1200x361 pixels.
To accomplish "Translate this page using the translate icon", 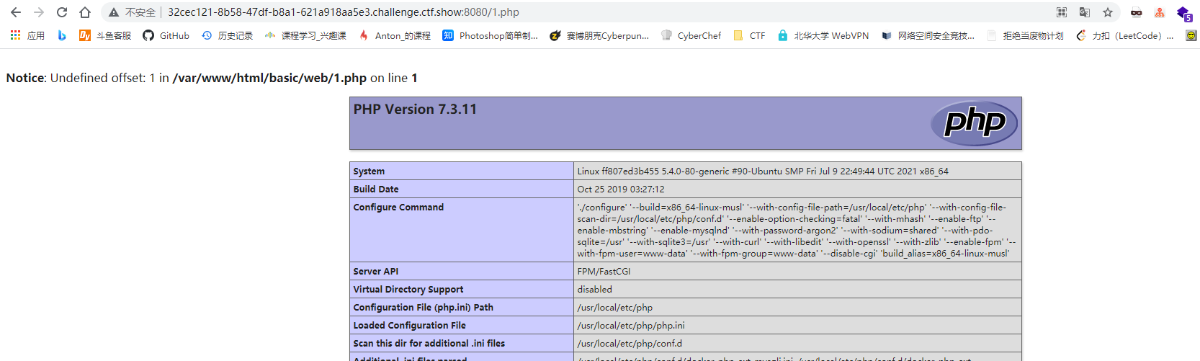I will [x=1085, y=13].
